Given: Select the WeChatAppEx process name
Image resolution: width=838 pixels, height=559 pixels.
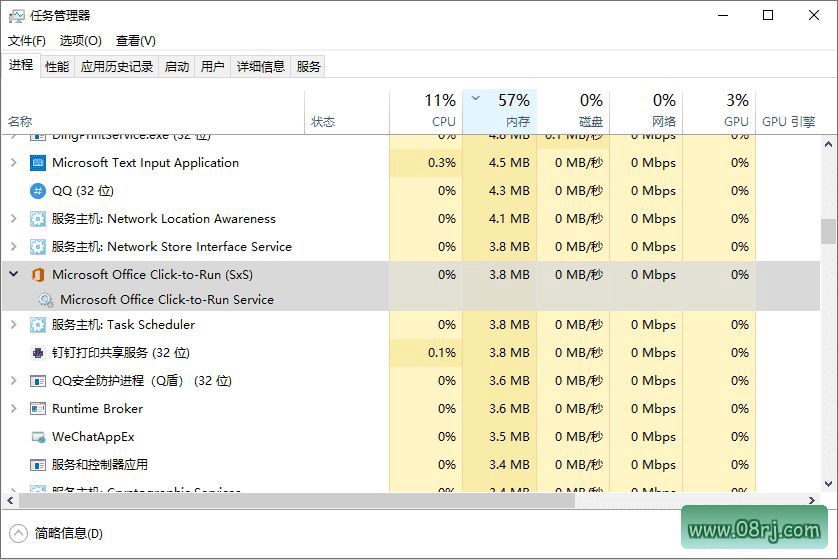Looking at the screenshot, I should (93, 437).
